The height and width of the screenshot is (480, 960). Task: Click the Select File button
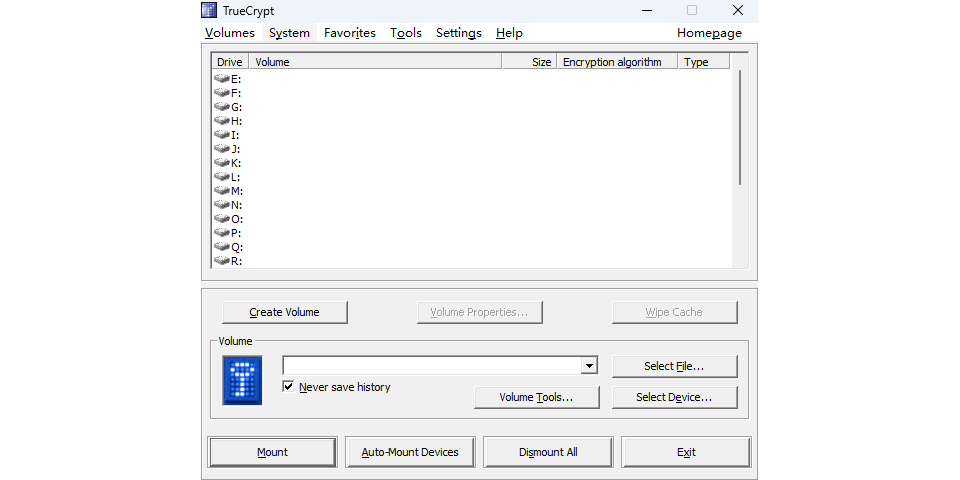click(674, 366)
